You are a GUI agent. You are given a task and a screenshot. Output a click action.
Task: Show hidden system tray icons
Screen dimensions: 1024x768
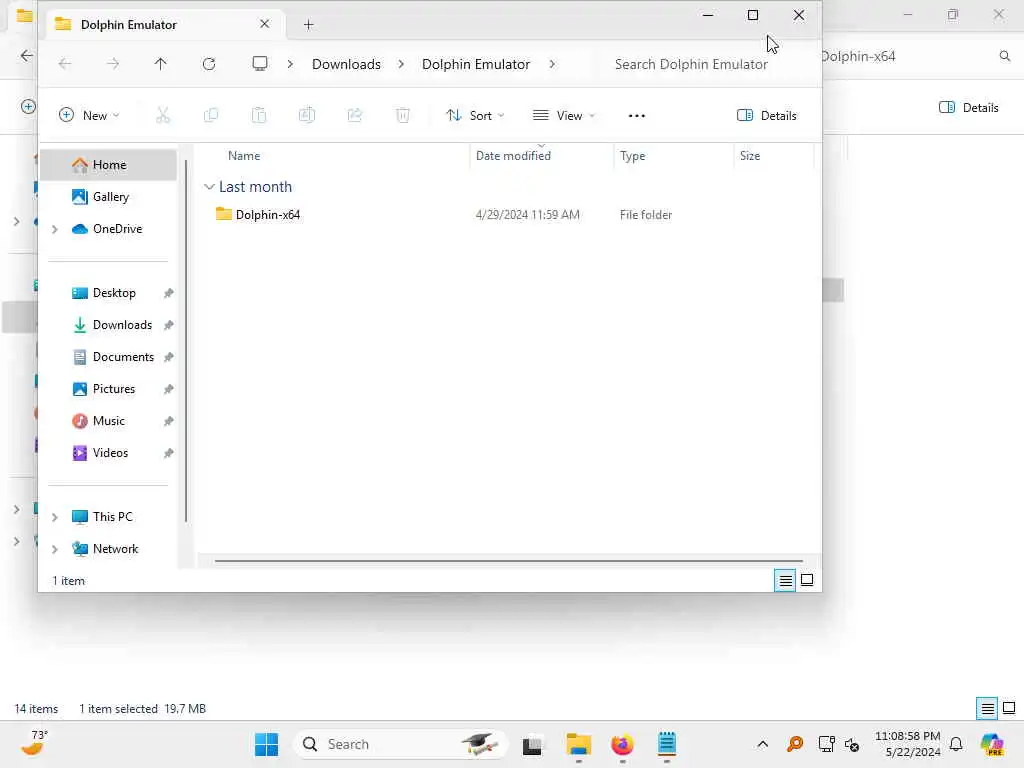762,744
